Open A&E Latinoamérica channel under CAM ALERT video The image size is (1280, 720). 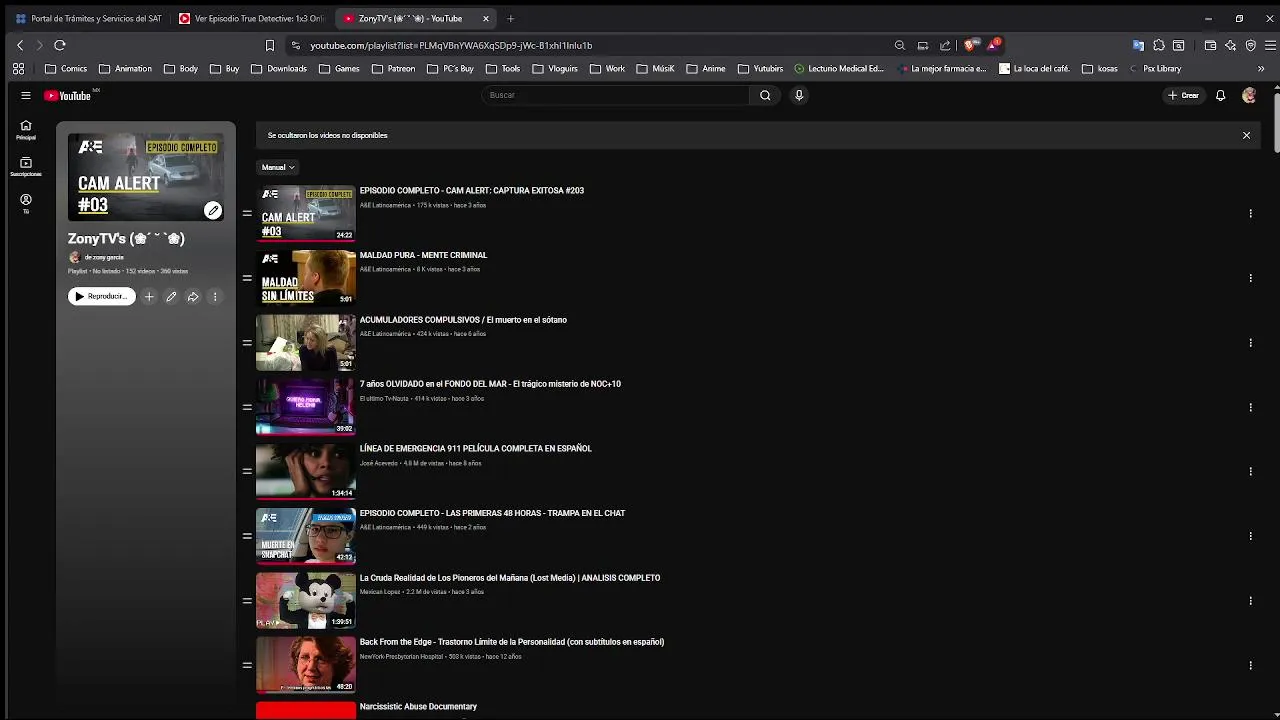click(385, 205)
